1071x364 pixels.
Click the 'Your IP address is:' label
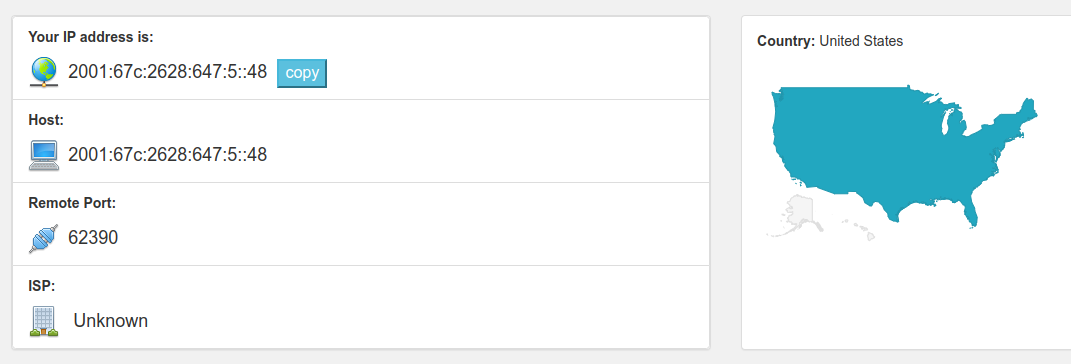click(x=91, y=37)
